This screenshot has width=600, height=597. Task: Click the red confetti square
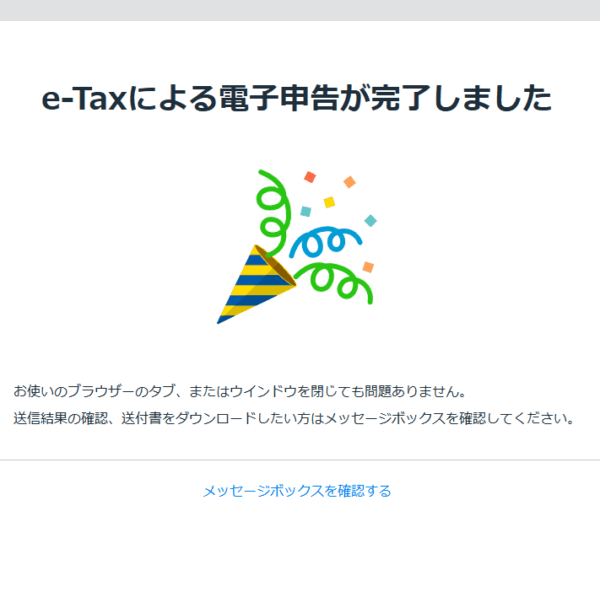[x=310, y=177]
